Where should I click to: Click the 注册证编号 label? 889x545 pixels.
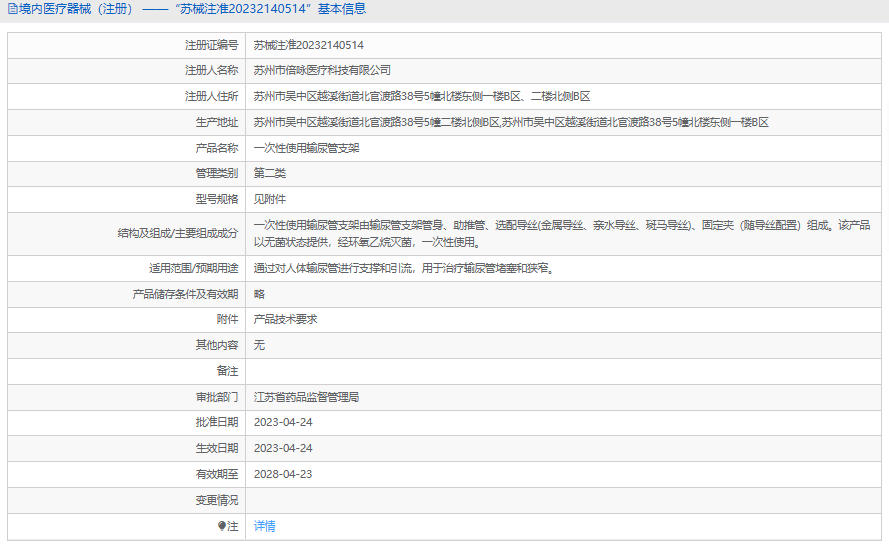[x=211, y=45]
